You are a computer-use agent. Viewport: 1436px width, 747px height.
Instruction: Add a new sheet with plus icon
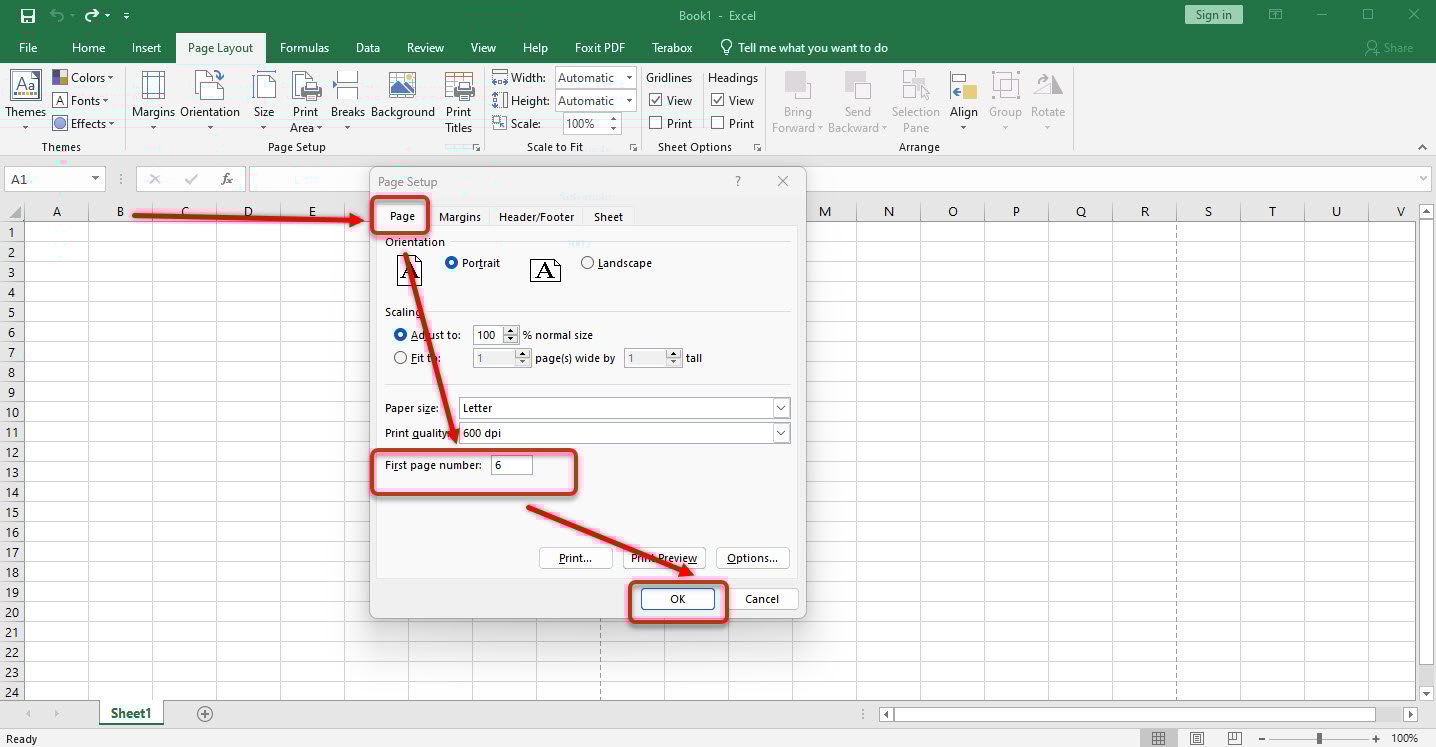[x=205, y=714]
